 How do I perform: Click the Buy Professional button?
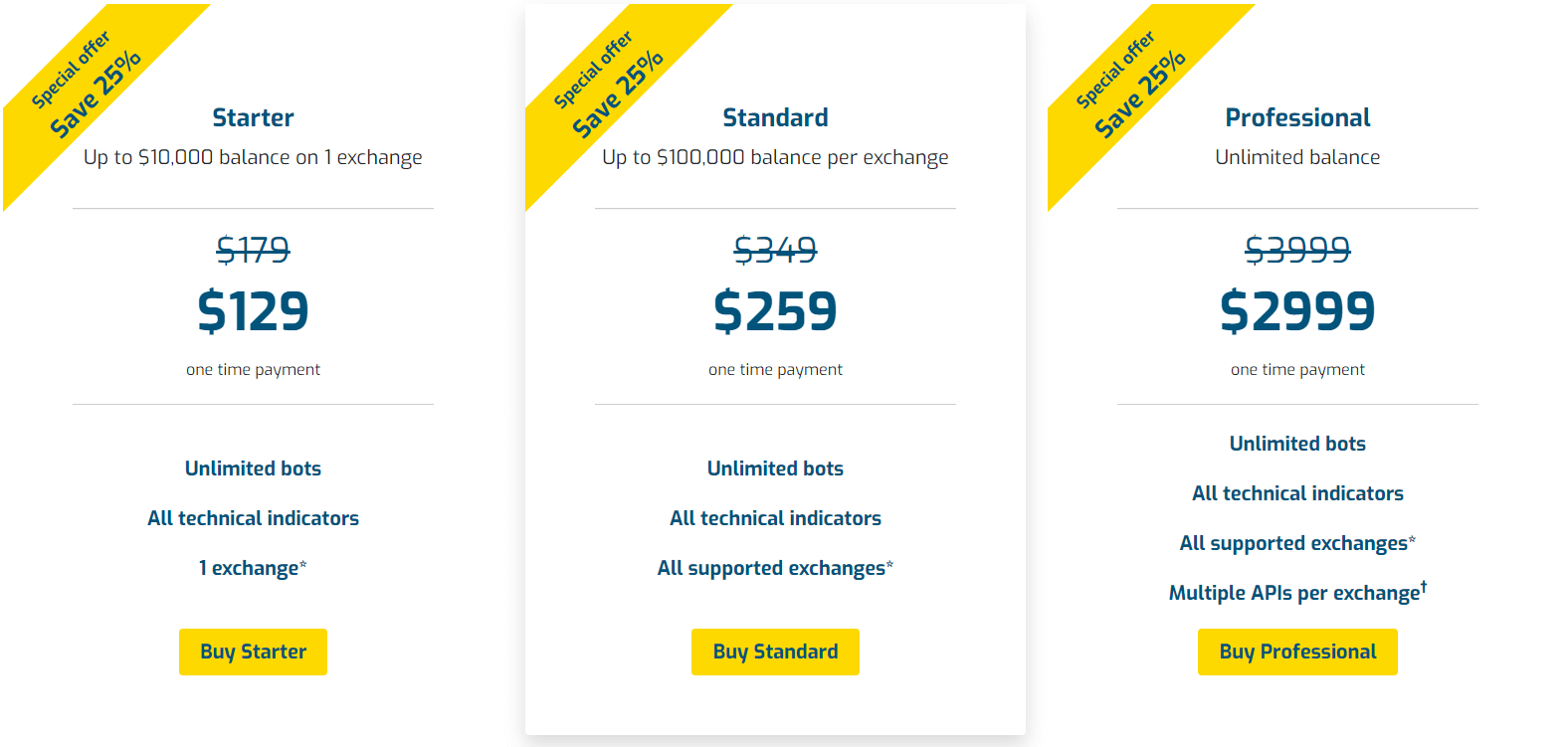point(1297,652)
